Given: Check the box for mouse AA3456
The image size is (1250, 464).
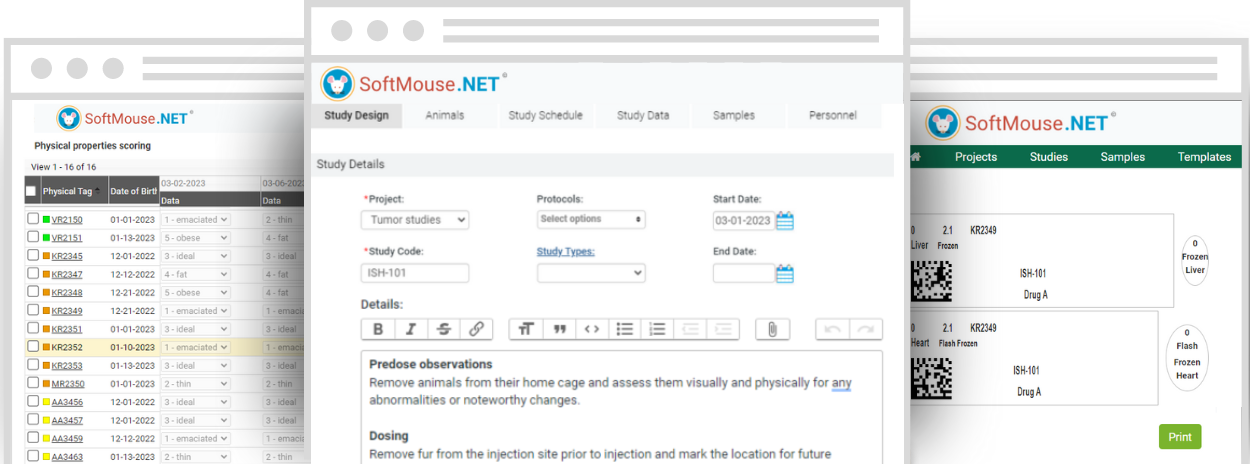Looking at the screenshot, I should [x=33, y=402].
